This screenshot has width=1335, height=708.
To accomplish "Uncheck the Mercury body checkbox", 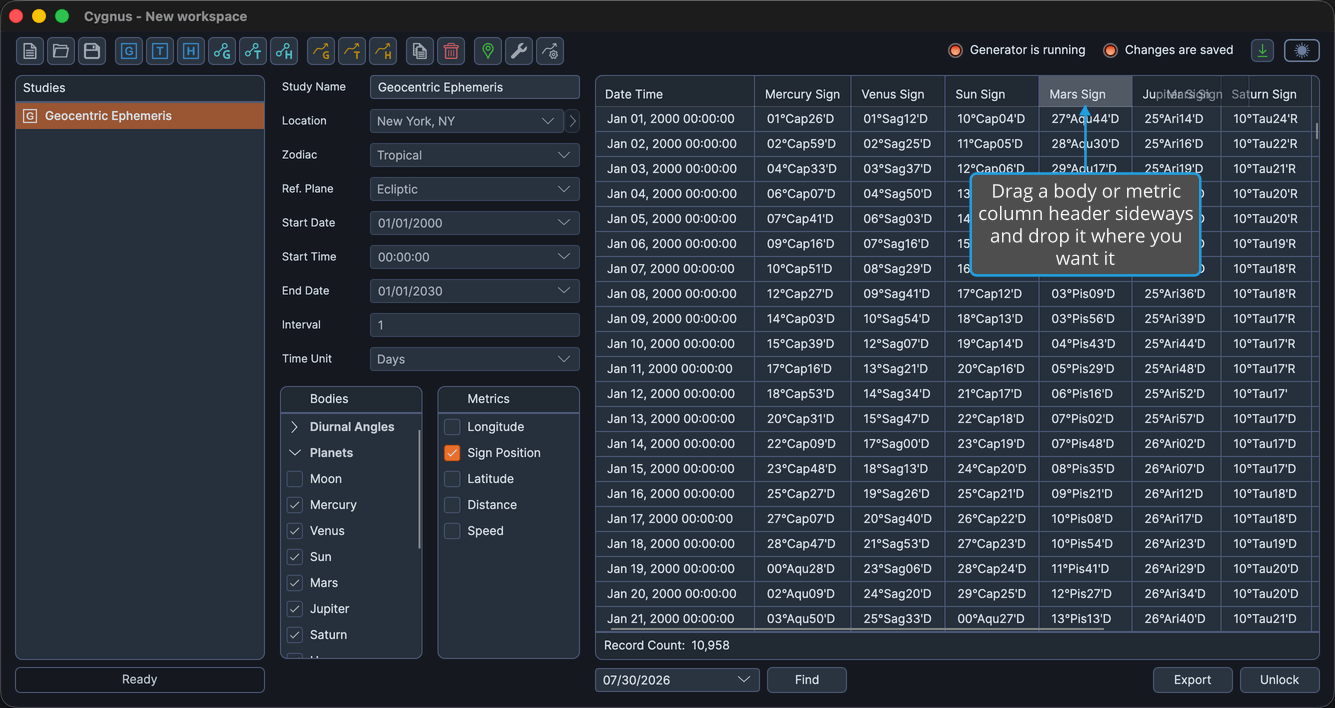I will click(295, 505).
